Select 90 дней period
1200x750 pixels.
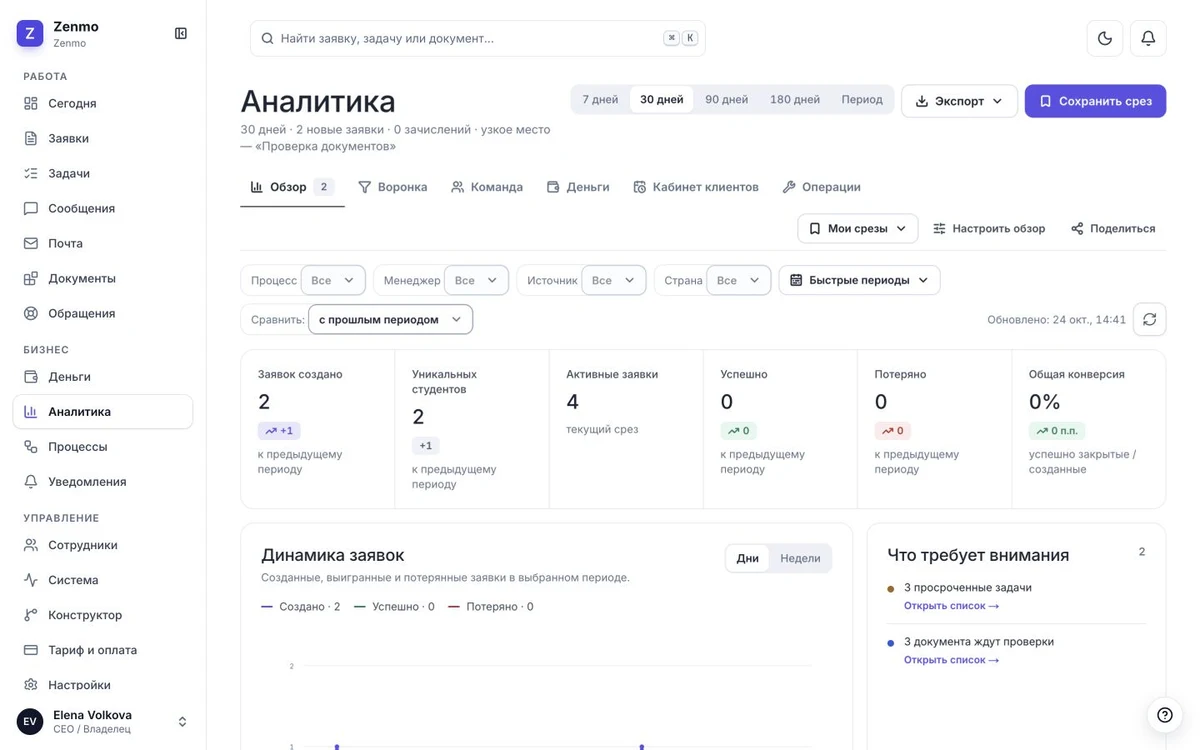[x=727, y=99]
